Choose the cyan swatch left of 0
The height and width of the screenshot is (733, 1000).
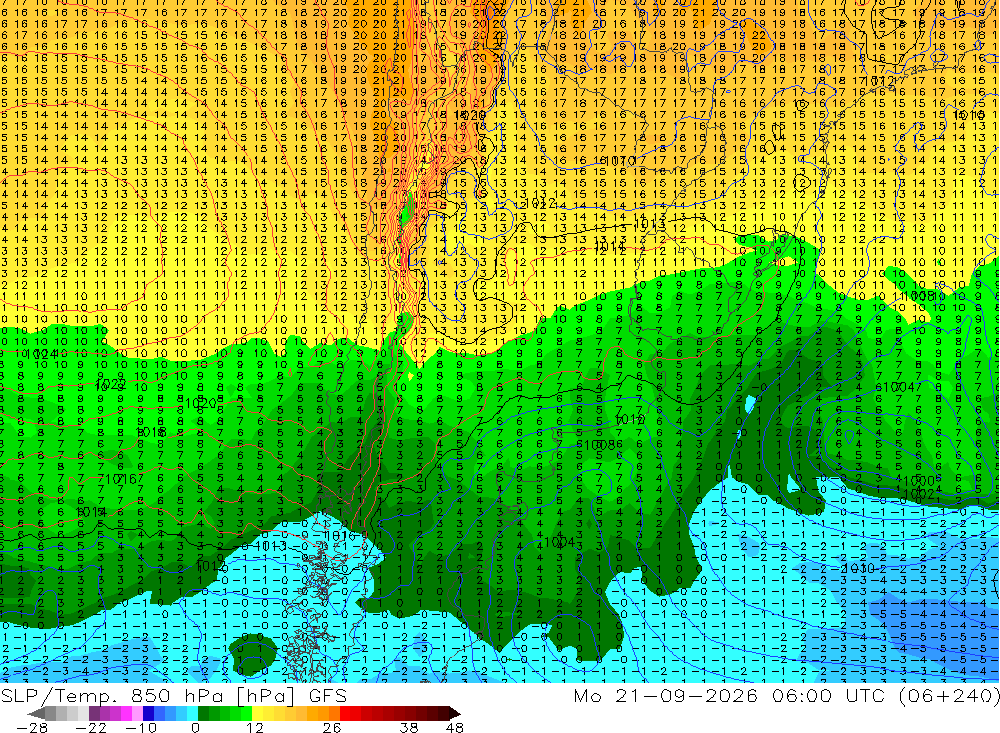coord(193,714)
